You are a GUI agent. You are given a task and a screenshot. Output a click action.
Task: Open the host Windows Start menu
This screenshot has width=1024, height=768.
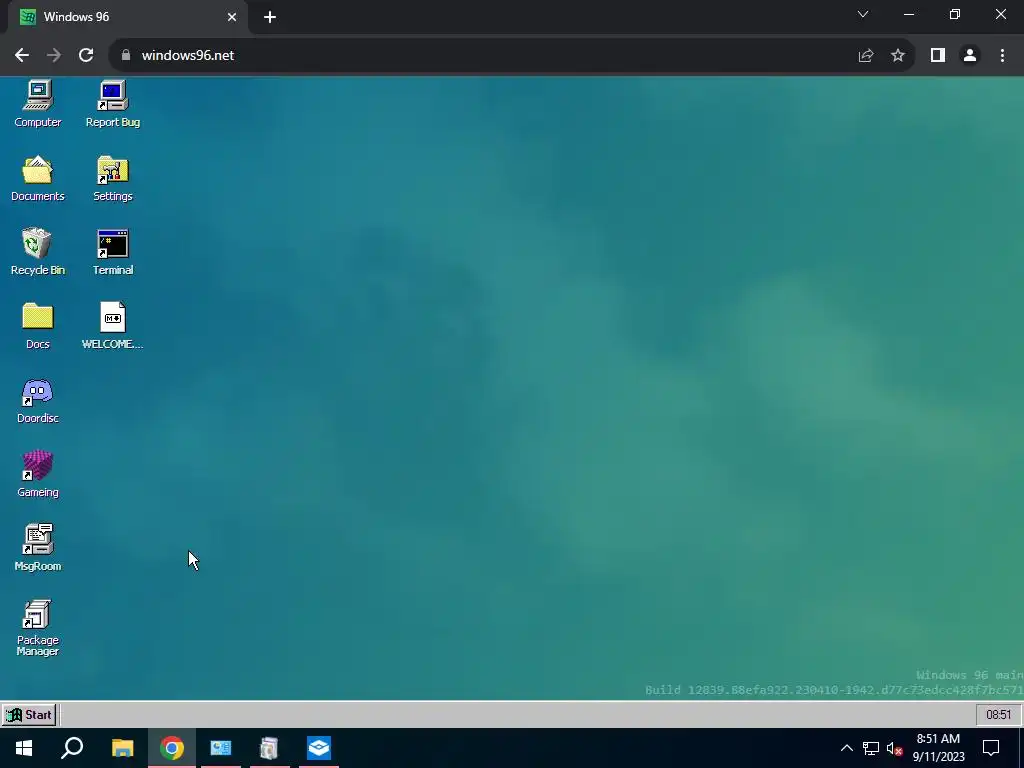click(24, 748)
